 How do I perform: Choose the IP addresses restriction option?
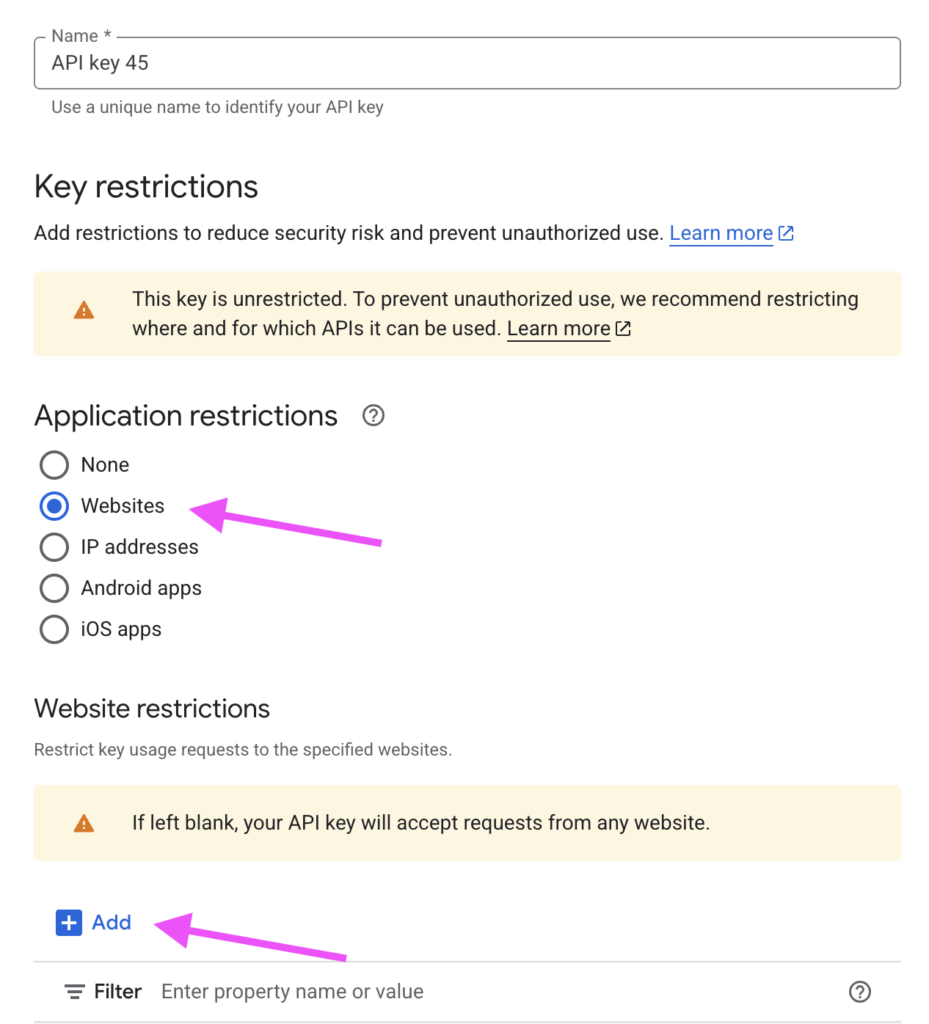pyautogui.click(x=54, y=547)
